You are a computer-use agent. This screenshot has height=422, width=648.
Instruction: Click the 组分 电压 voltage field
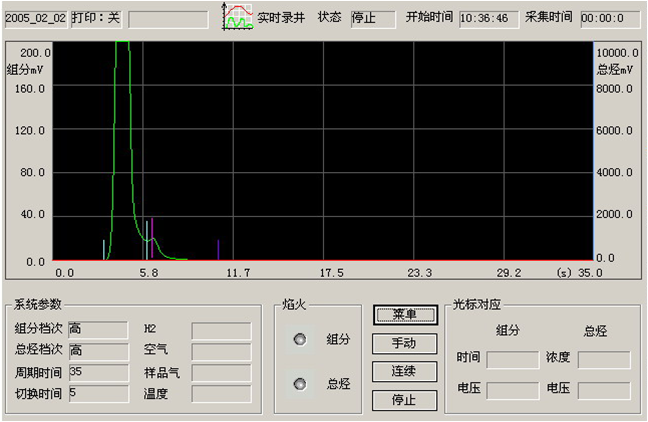(x=513, y=391)
